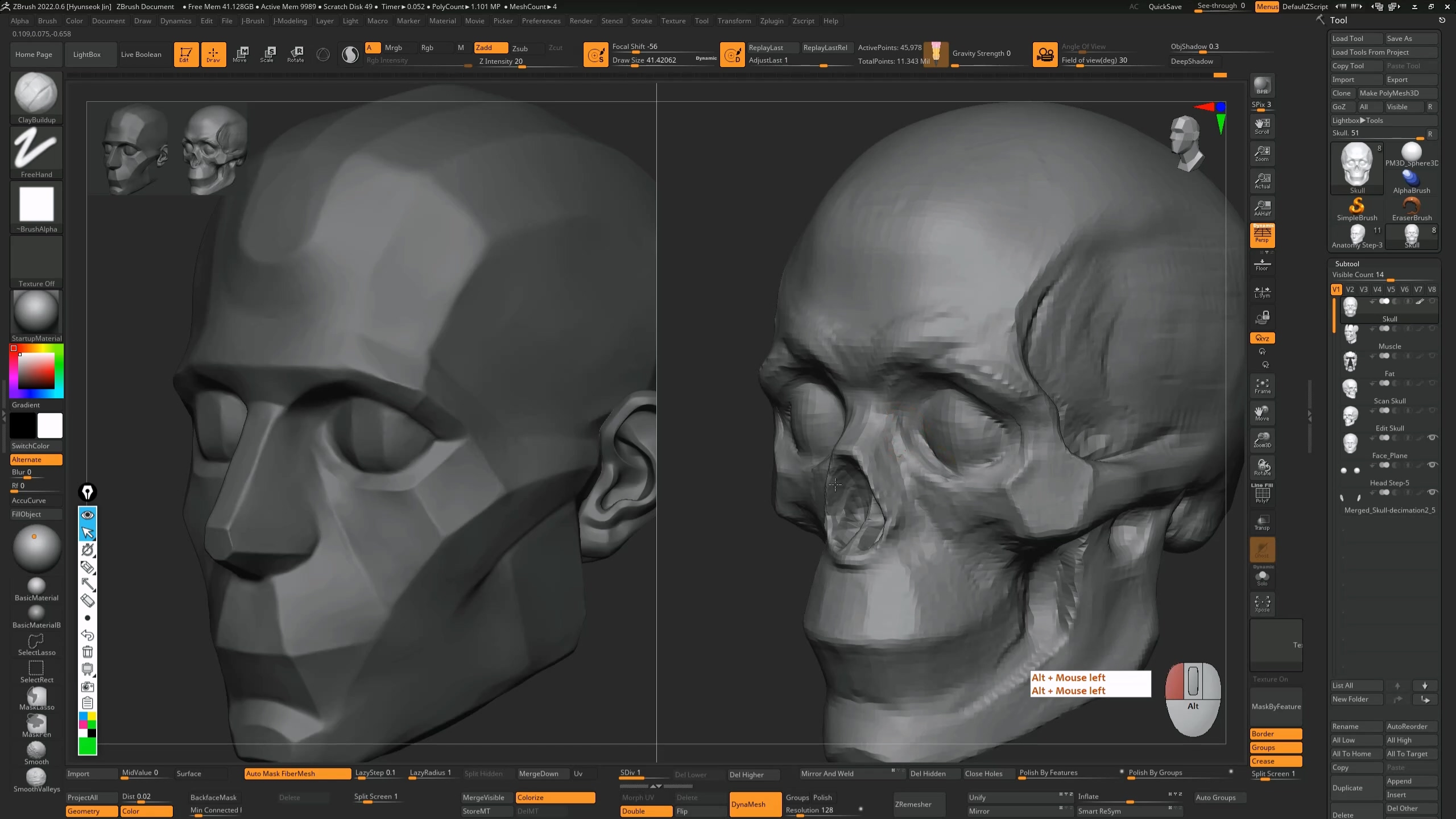Expand the Subtool palette header
The width and height of the screenshot is (1456, 819).
tap(1347, 264)
